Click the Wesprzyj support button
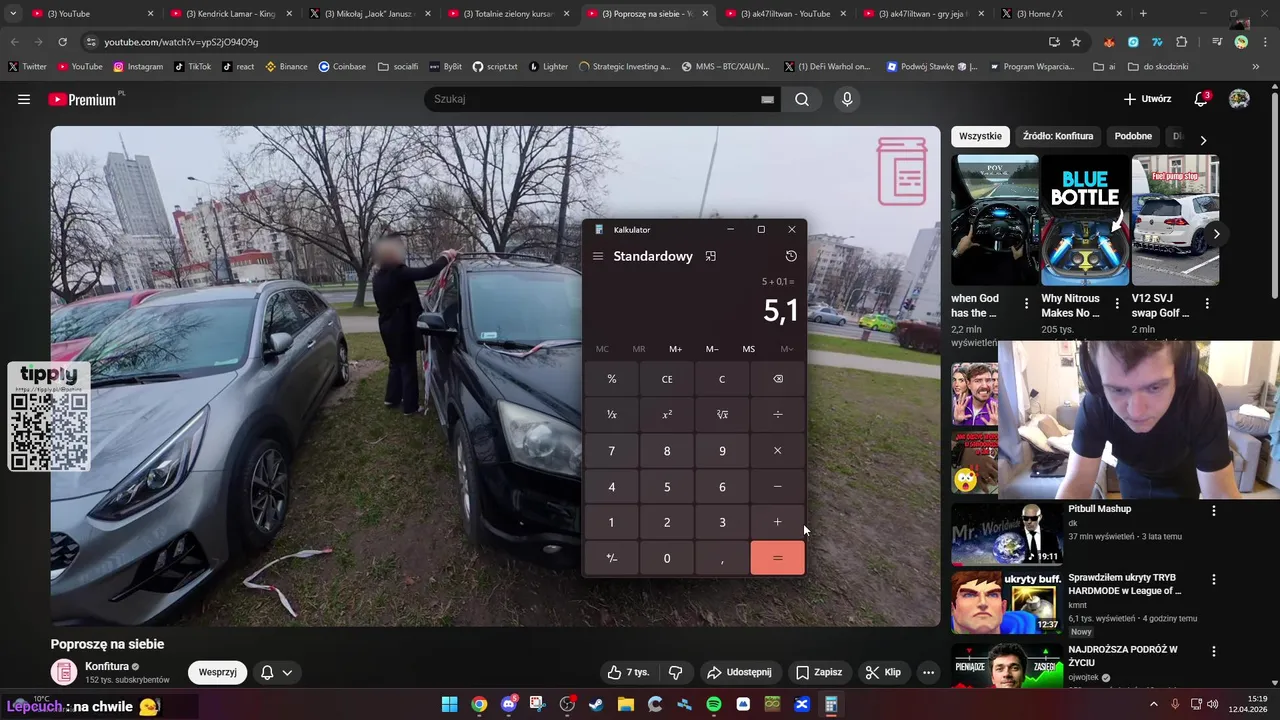The image size is (1280, 720). coord(217,672)
